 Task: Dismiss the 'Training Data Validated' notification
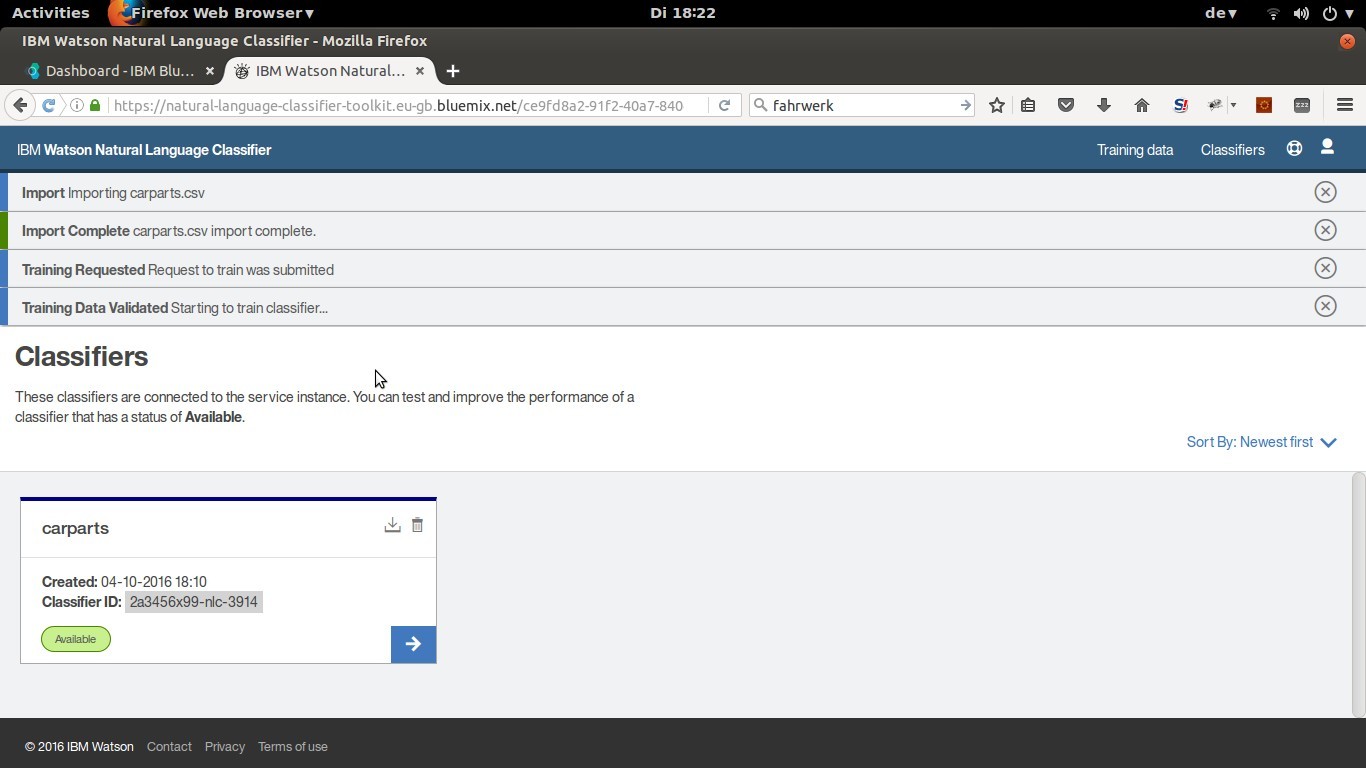click(1325, 306)
